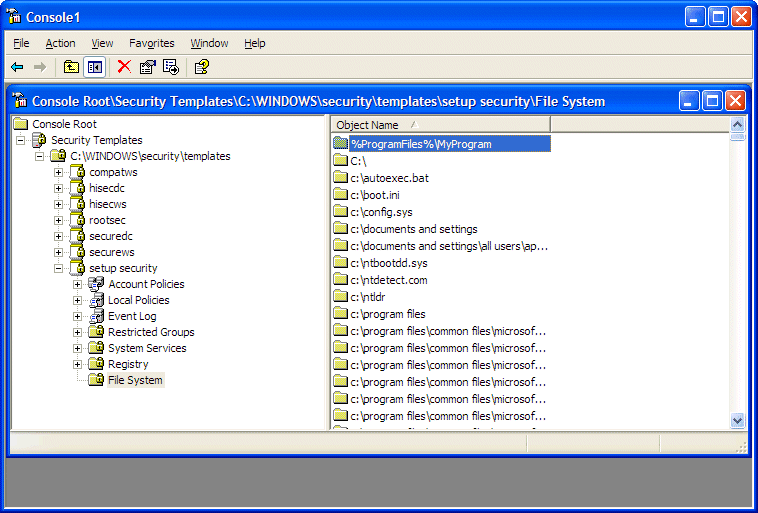Click the System Services folder icon
Screen dimensions: 758x513
(96, 348)
